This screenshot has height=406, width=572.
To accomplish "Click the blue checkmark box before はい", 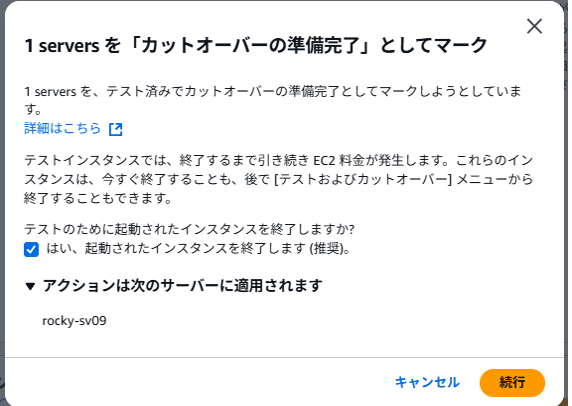I will coord(31,250).
